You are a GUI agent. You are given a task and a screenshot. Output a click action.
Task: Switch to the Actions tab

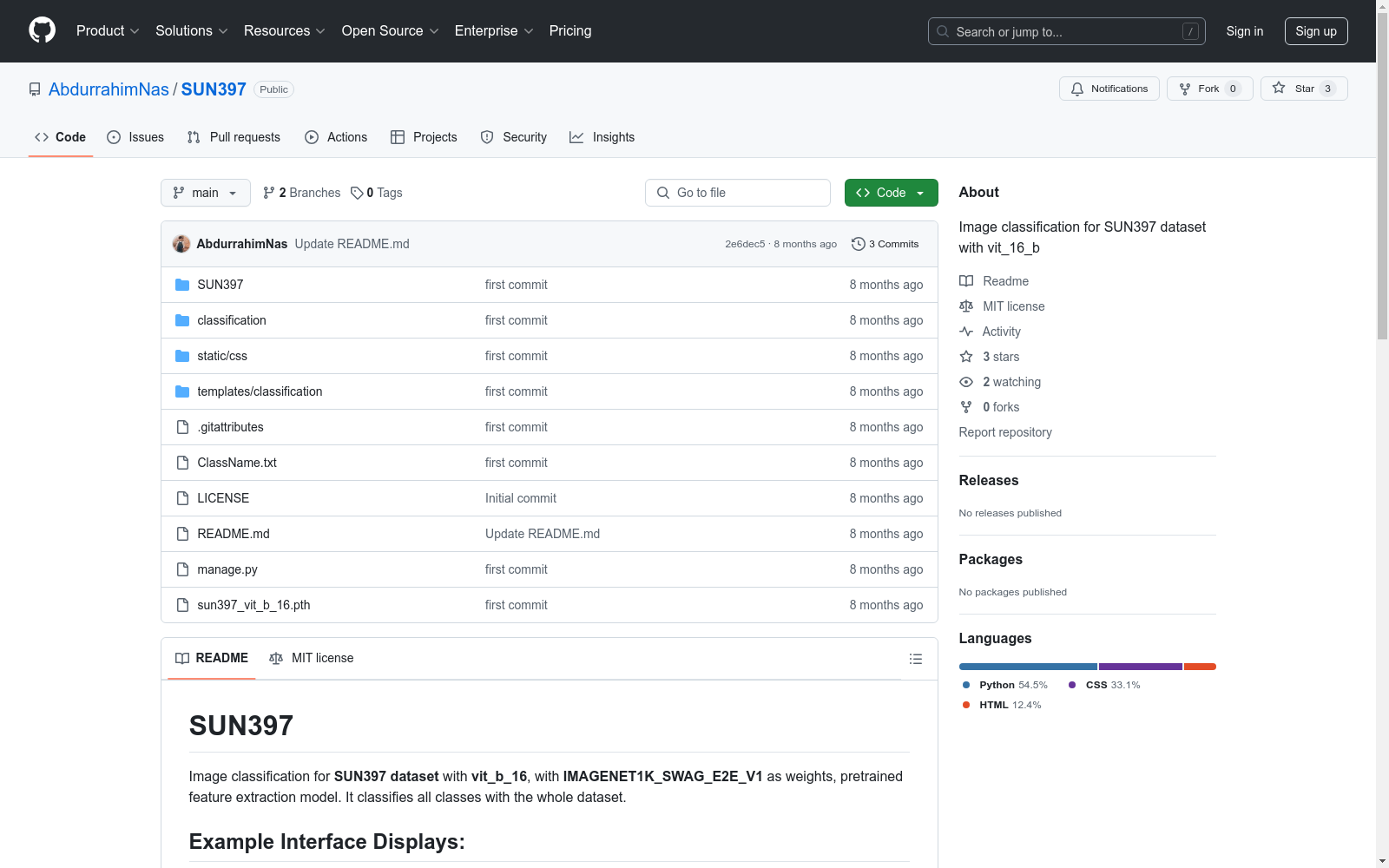pos(336,137)
